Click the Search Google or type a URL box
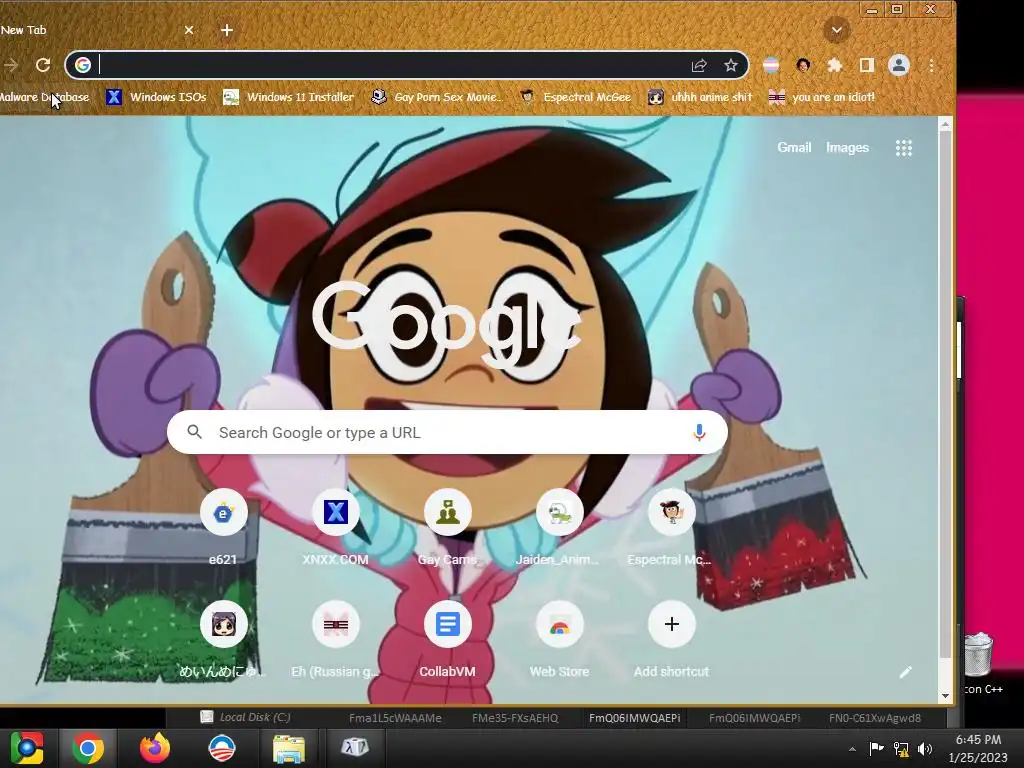The image size is (1024, 768). [x=447, y=432]
